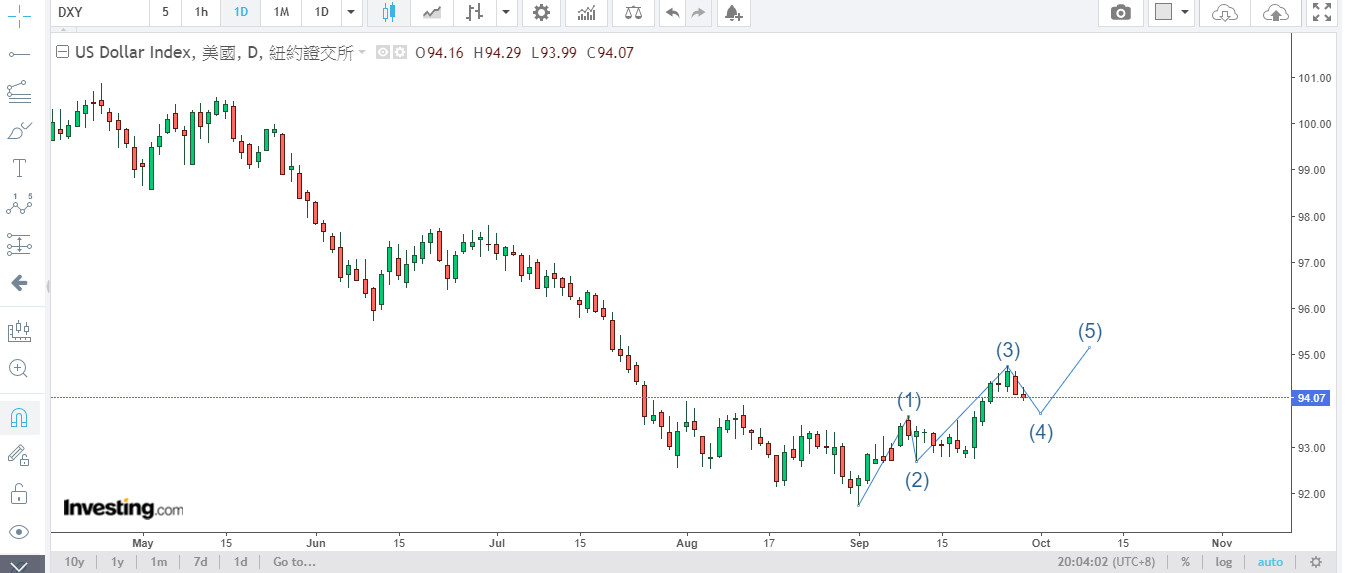Open the interval list dropdown arrow
The height and width of the screenshot is (573, 1359).
click(x=350, y=12)
